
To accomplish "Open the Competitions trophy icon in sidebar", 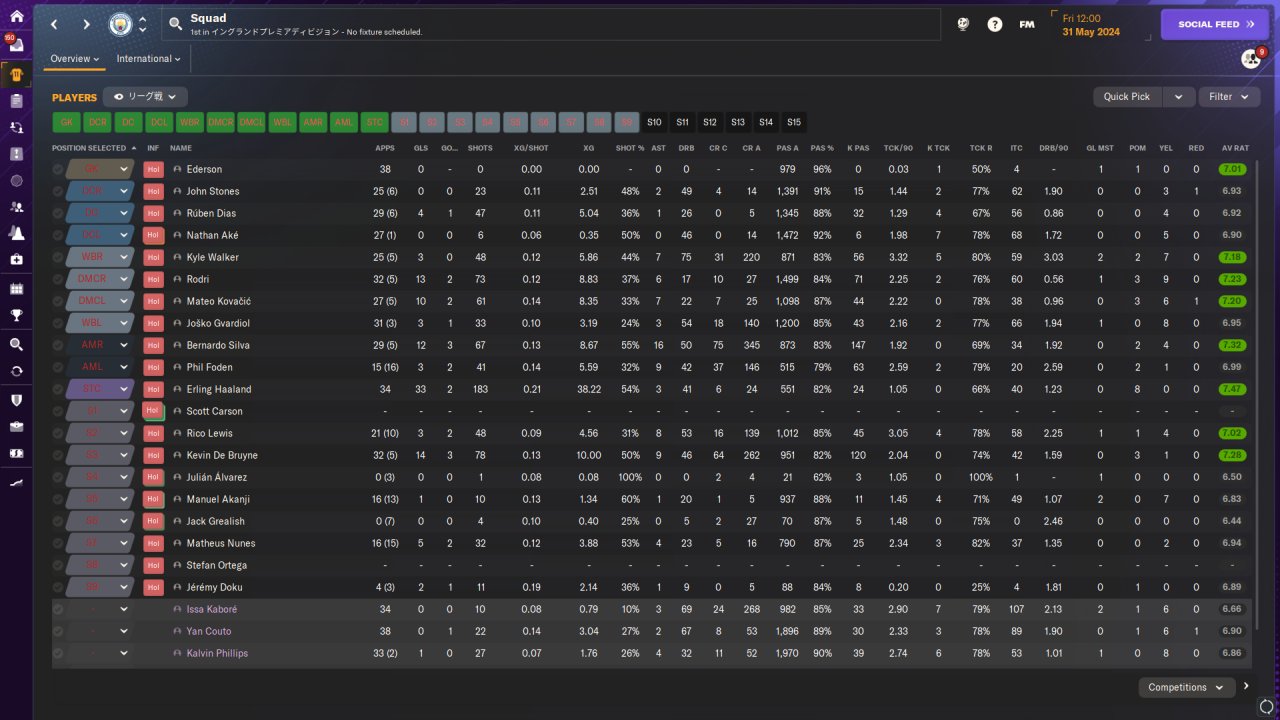I will point(16,315).
